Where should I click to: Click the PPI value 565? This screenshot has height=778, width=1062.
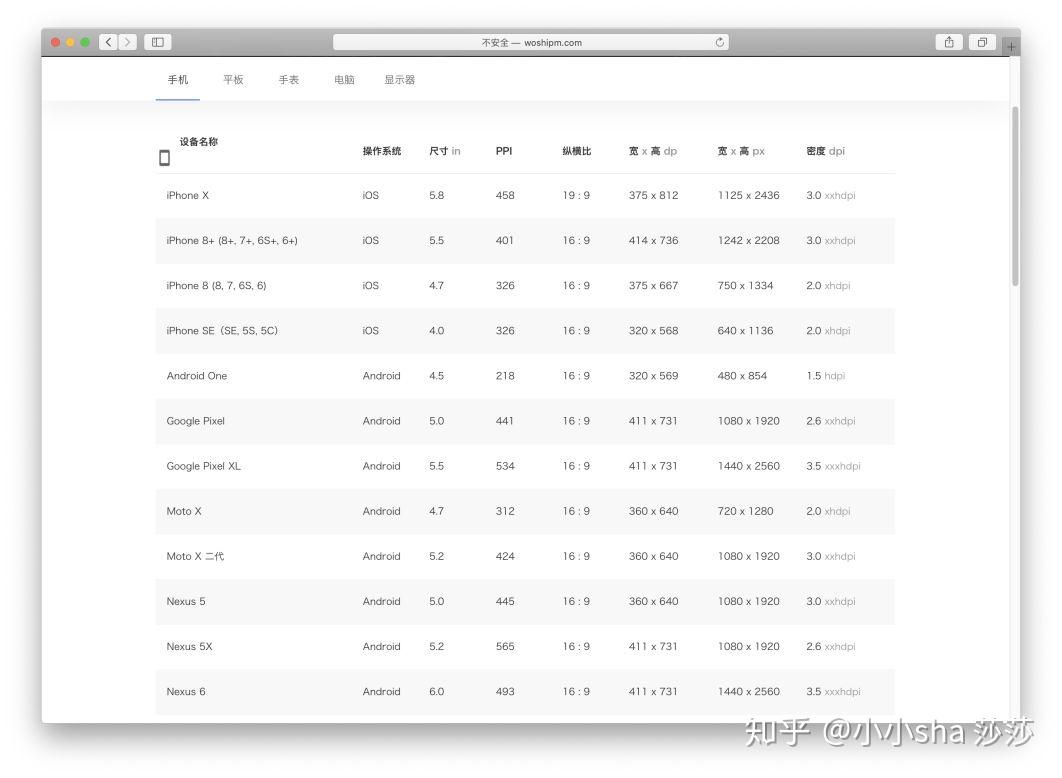(x=505, y=647)
